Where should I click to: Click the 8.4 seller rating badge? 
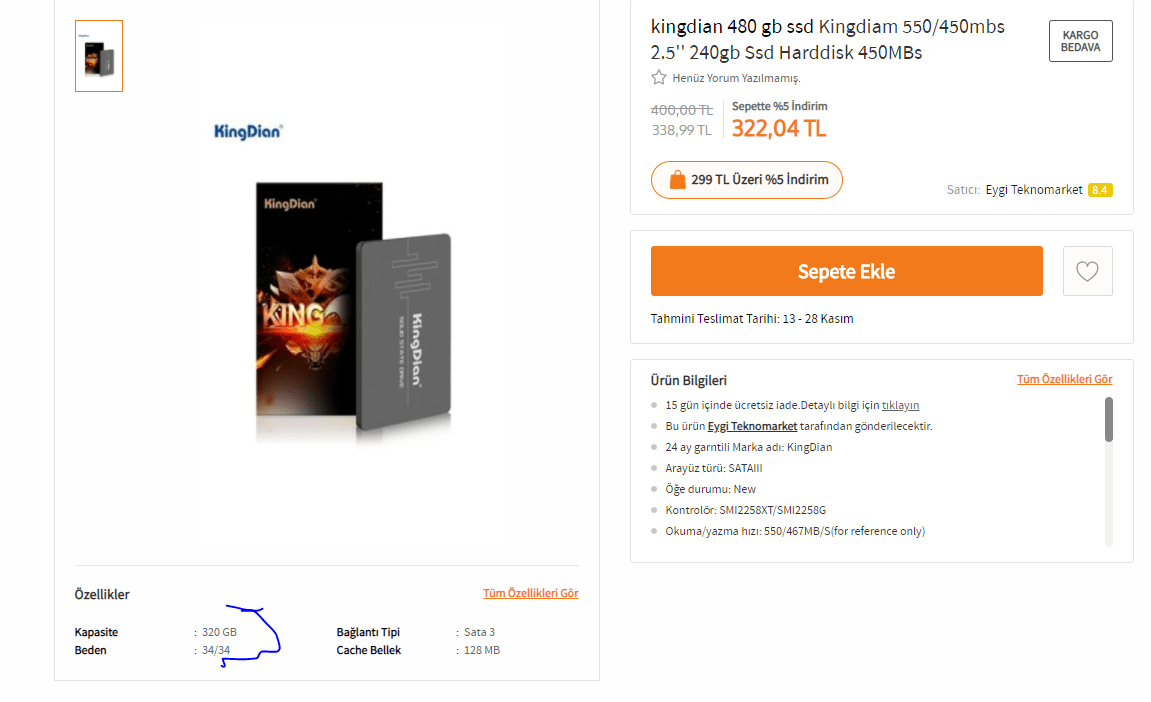(x=1100, y=190)
